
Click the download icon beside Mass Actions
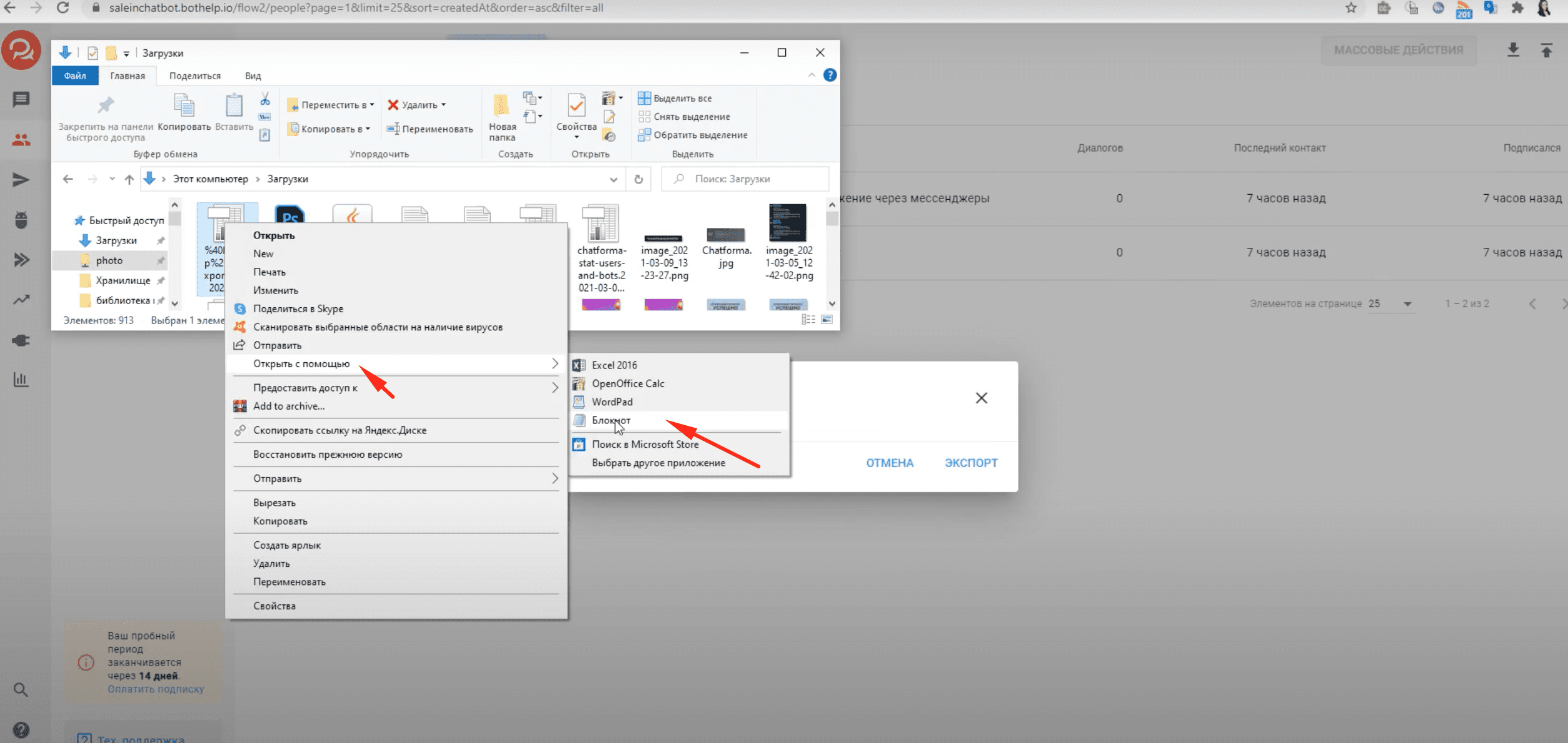(1513, 50)
